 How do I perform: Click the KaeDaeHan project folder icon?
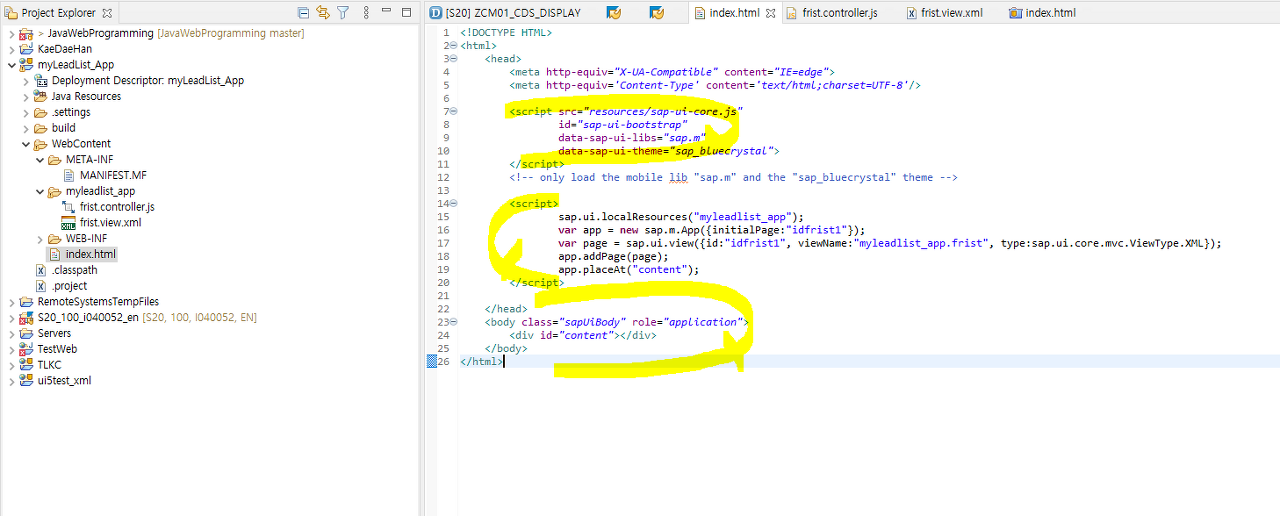pos(26,49)
